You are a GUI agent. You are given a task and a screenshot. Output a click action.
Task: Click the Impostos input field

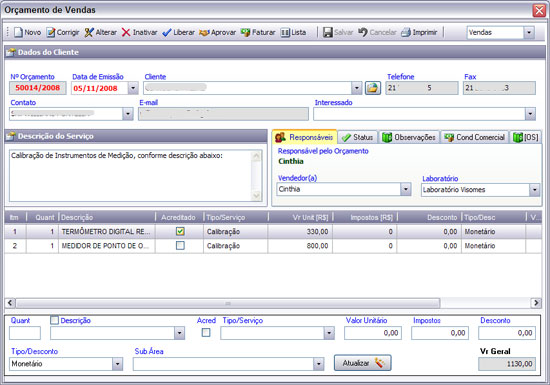coord(440,333)
